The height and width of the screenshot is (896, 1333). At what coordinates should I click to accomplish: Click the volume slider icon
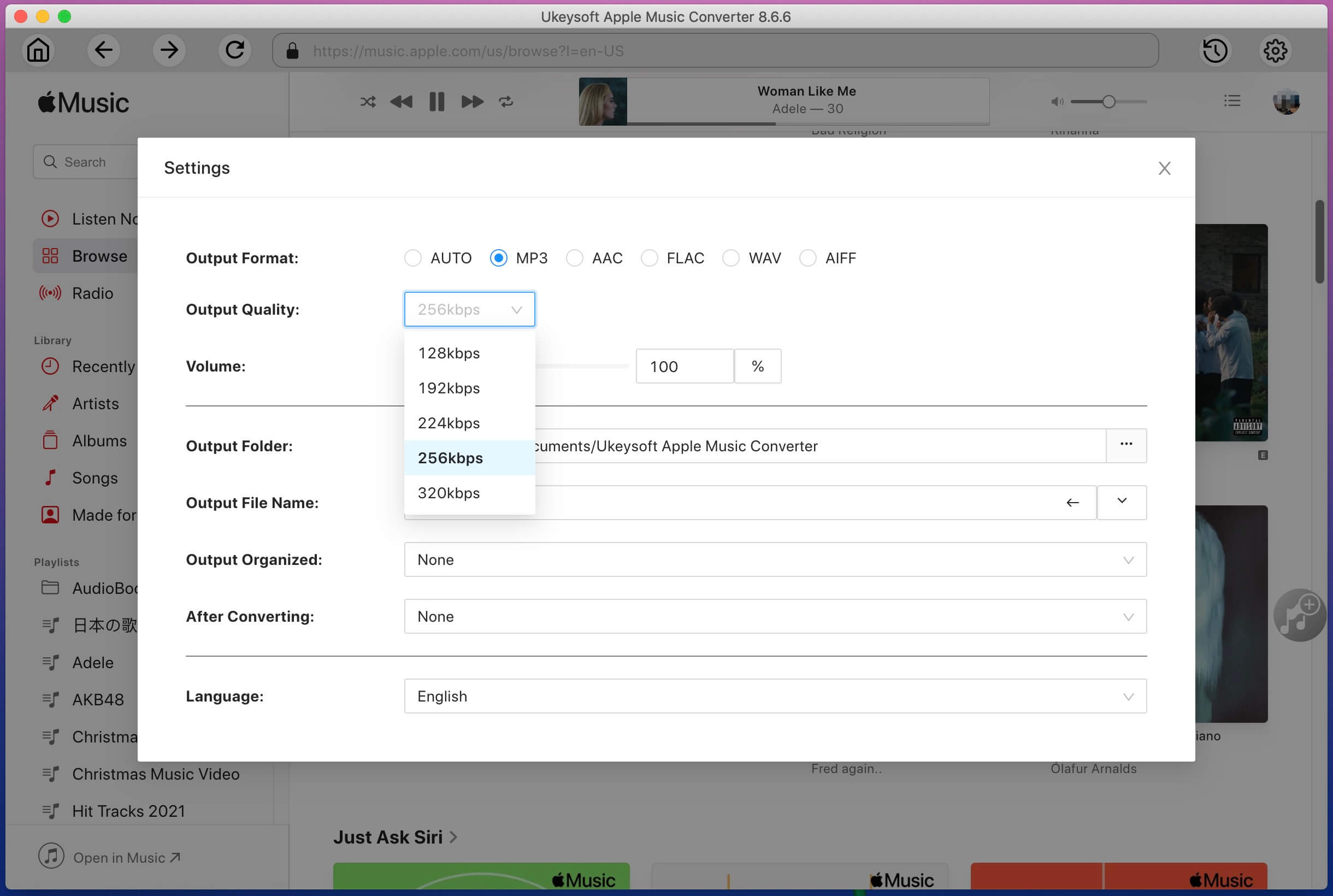[x=1058, y=102]
